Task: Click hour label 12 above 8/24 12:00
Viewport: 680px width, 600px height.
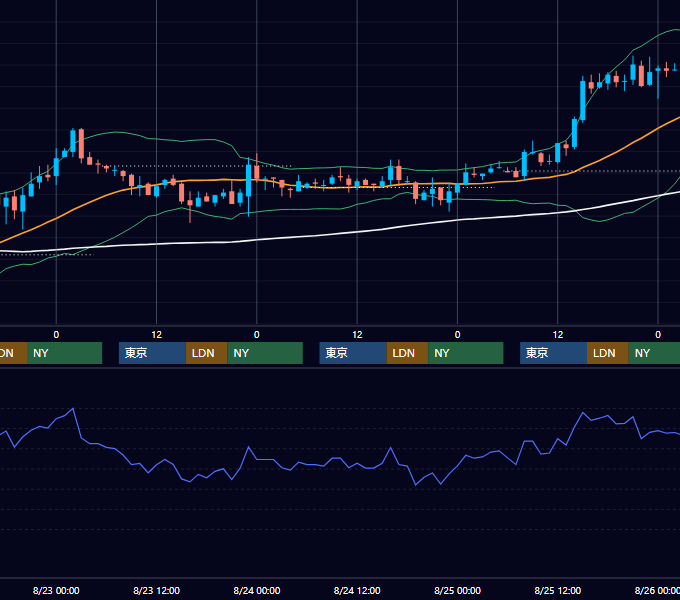Action: tap(357, 335)
